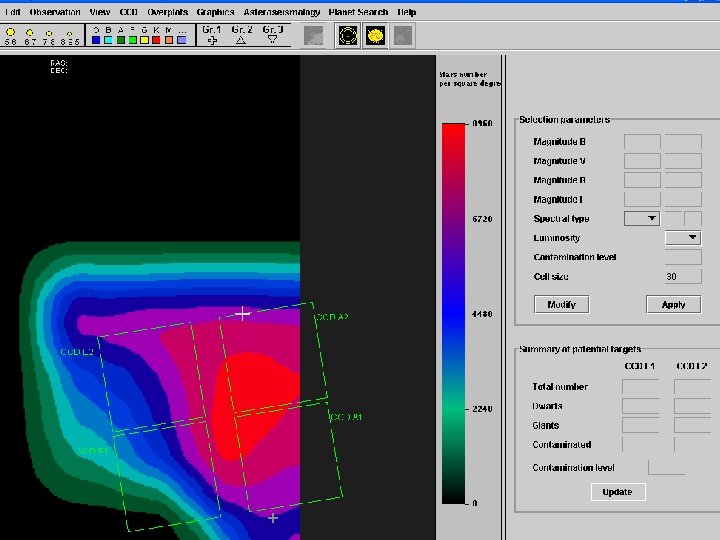Image resolution: width=720 pixels, height=540 pixels.
Task: Open the Asteroseismology menu
Action: click(282, 12)
